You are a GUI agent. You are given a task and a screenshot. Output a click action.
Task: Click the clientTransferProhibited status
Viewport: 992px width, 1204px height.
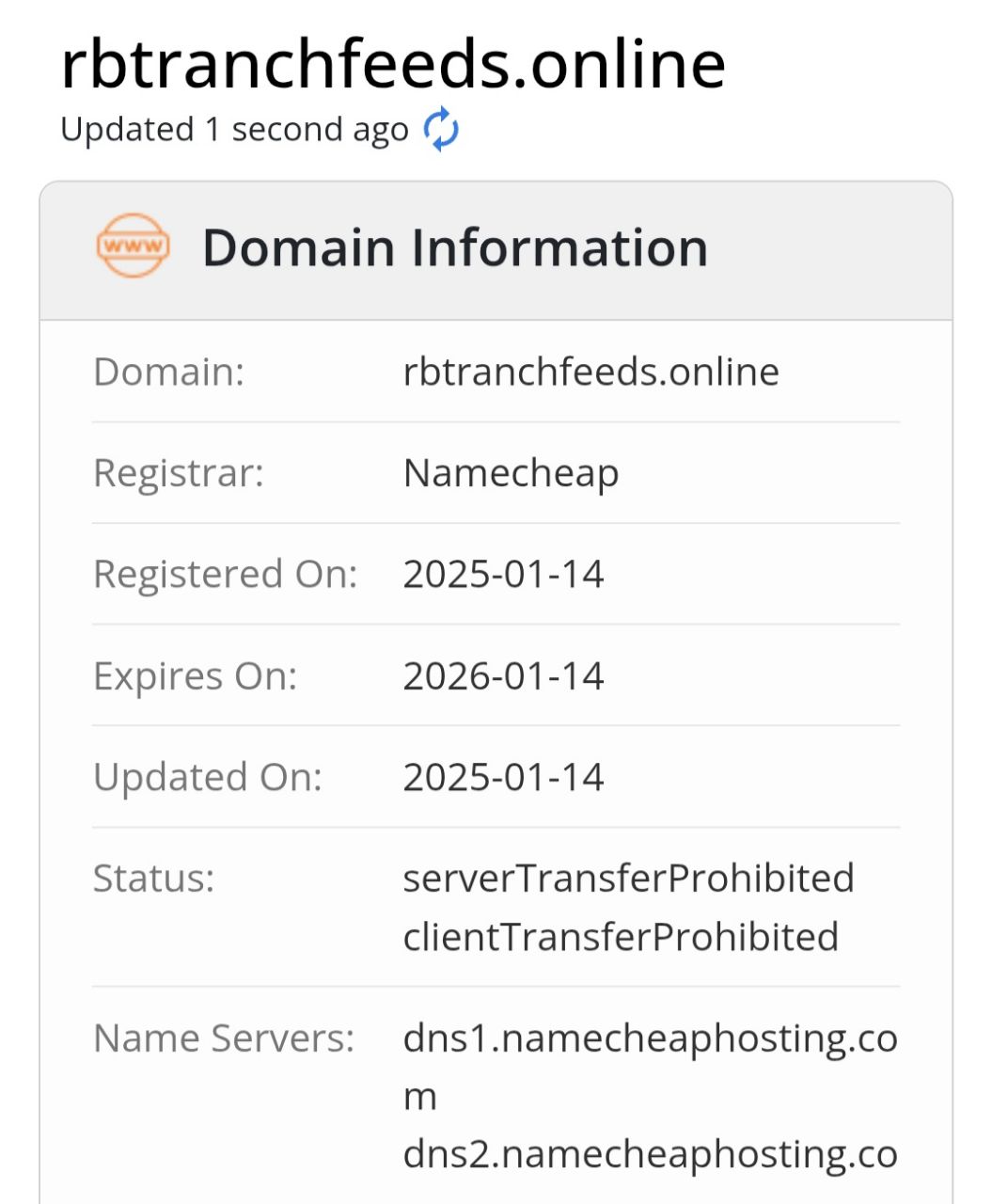(621, 937)
